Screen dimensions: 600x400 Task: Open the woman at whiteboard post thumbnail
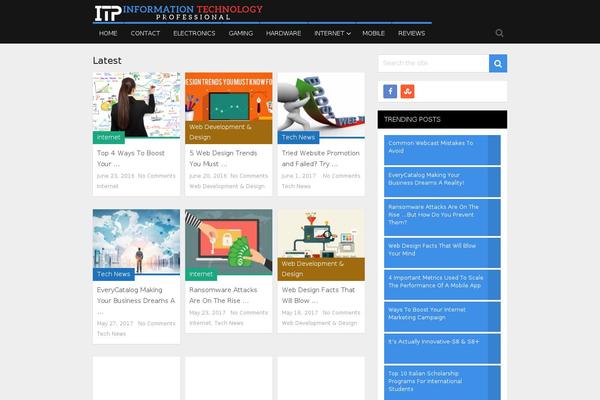[136, 103]
